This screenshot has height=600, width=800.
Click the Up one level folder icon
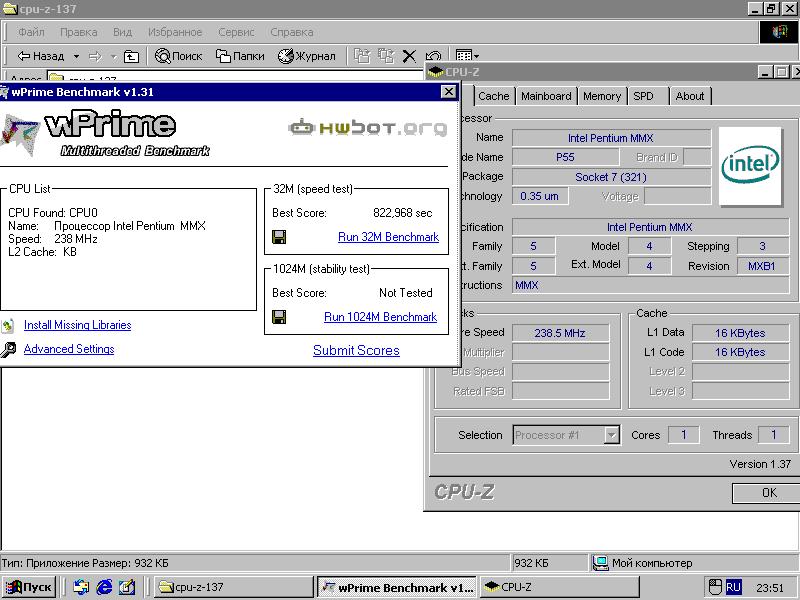(x=131, y=56)
